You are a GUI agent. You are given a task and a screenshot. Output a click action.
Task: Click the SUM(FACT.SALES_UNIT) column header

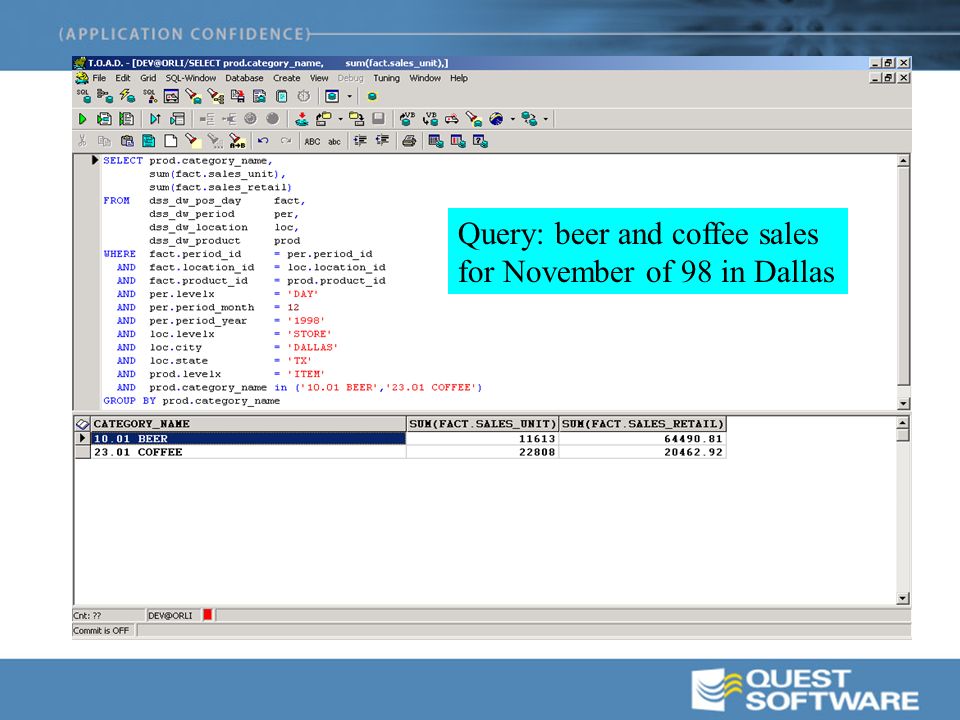click(x=482, y=424)
